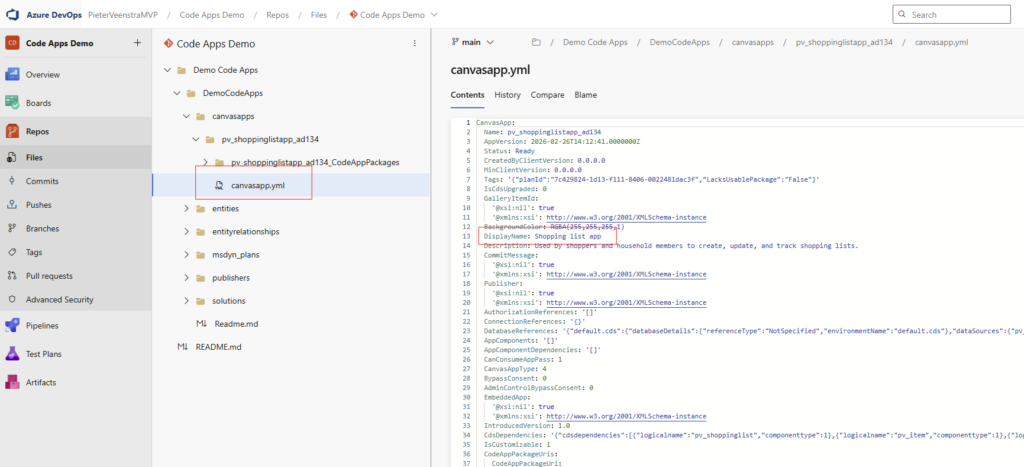This screenshot has height=467, width=1024.
Task: Select the Pushes icon in the sidebar
Action: pyautogui.click(x=12, y=204)
